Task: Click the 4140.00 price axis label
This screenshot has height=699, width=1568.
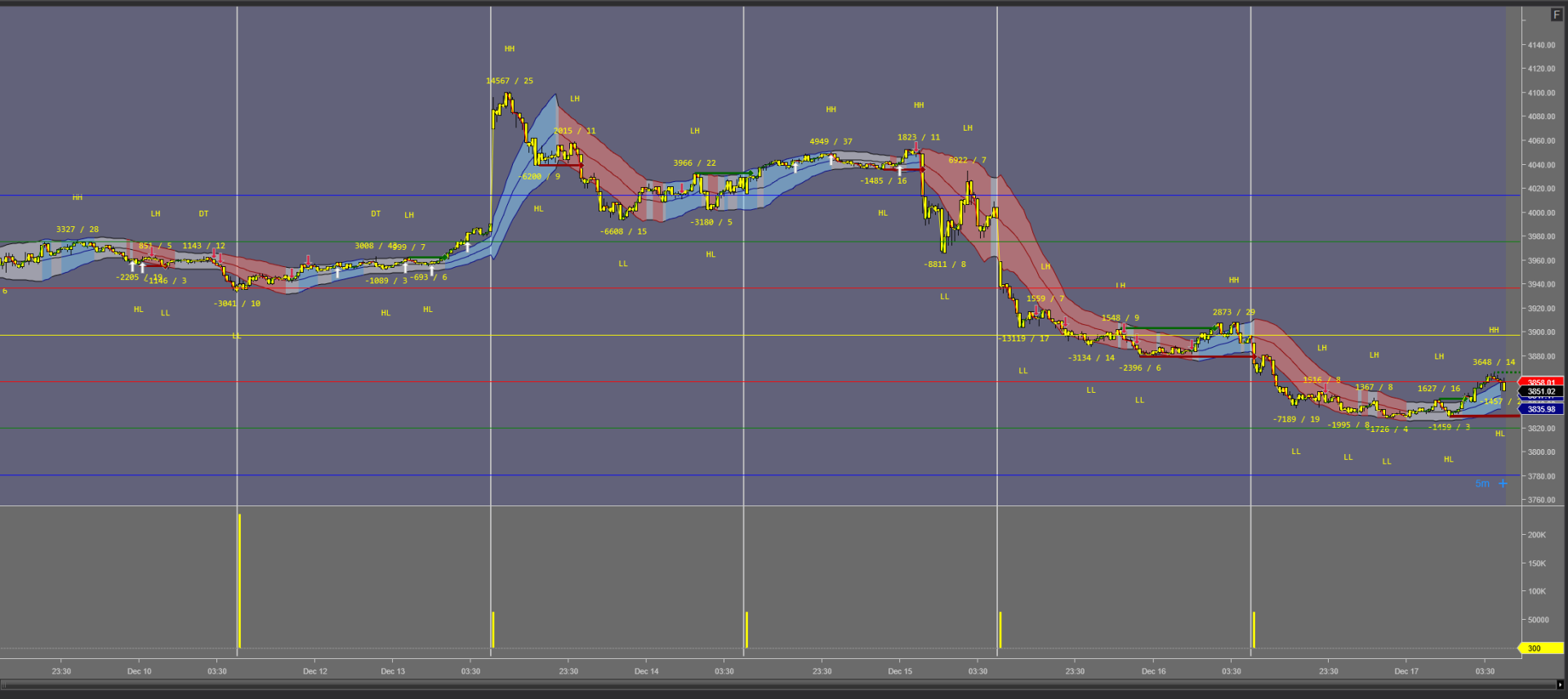Action: tap(1542, 45)
